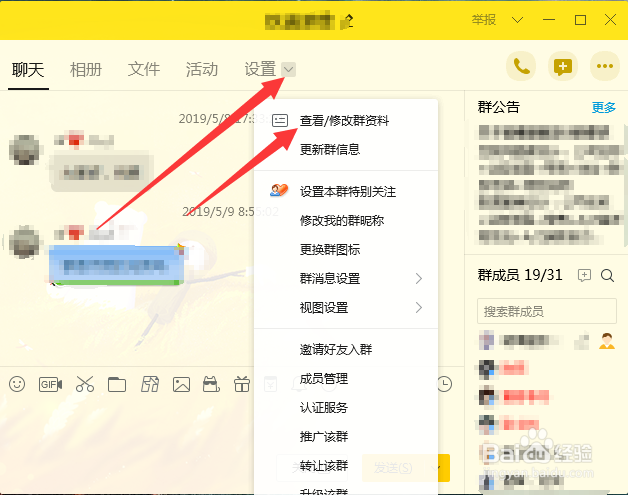
Task: Open the 文件 tab
Action: (144, 69)
